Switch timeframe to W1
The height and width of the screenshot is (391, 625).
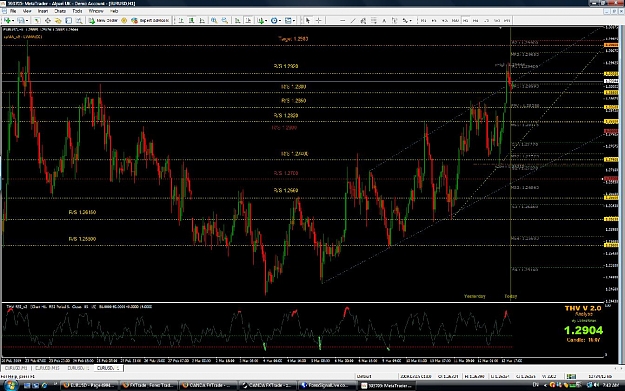point(497,20)
